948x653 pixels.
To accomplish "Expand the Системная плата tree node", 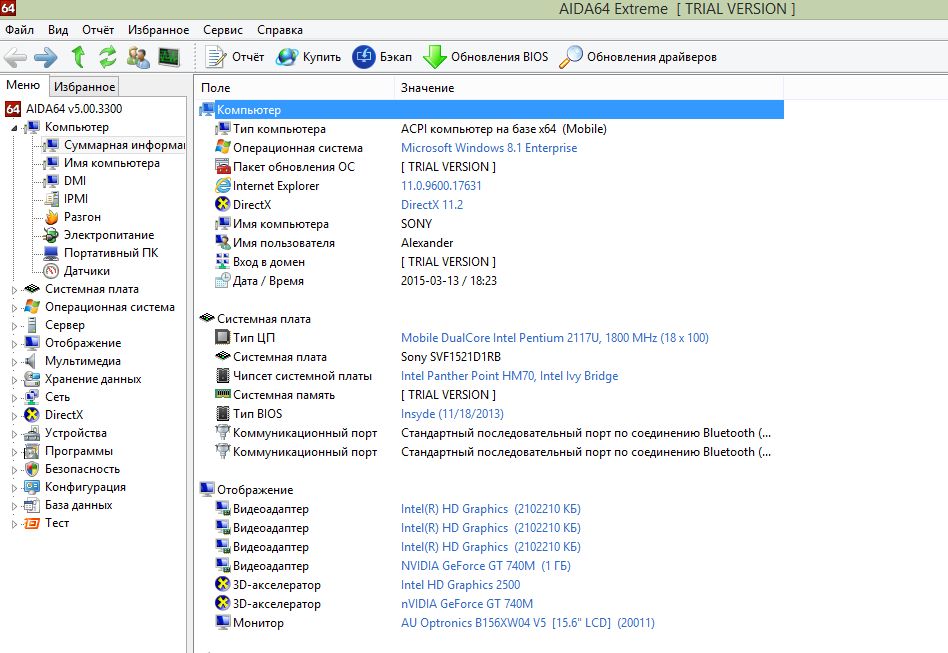I will pyautogui.click(x=14, y=290).
